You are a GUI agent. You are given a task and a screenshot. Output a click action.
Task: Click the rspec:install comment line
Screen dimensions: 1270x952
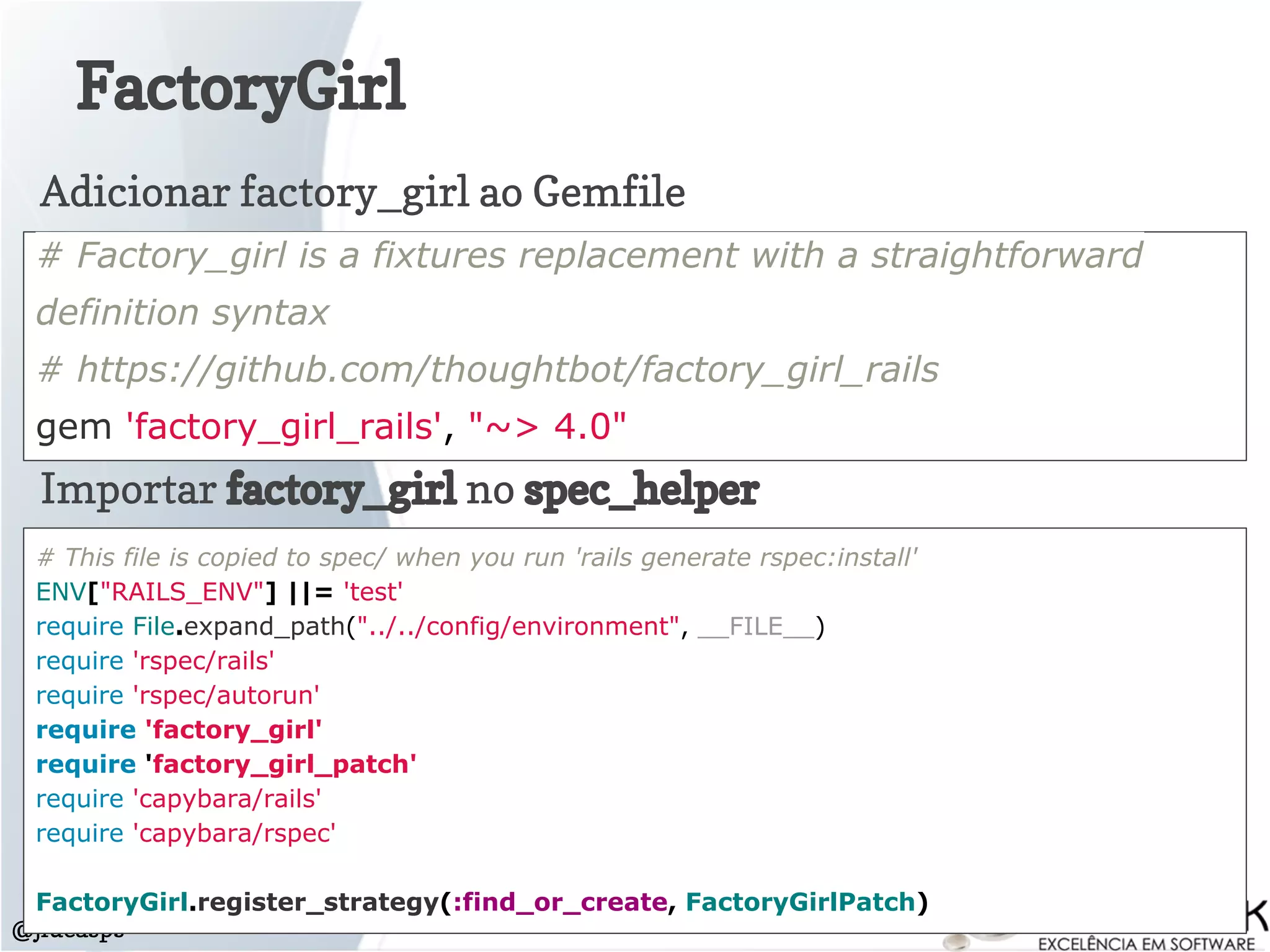click(476, 558)
